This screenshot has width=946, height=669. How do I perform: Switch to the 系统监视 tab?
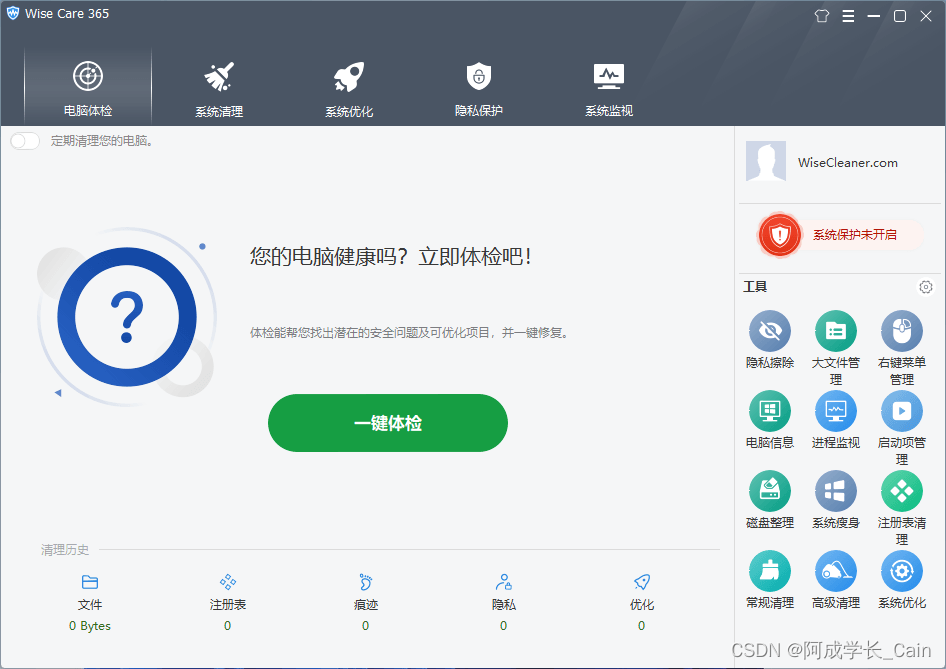(609, 88)
